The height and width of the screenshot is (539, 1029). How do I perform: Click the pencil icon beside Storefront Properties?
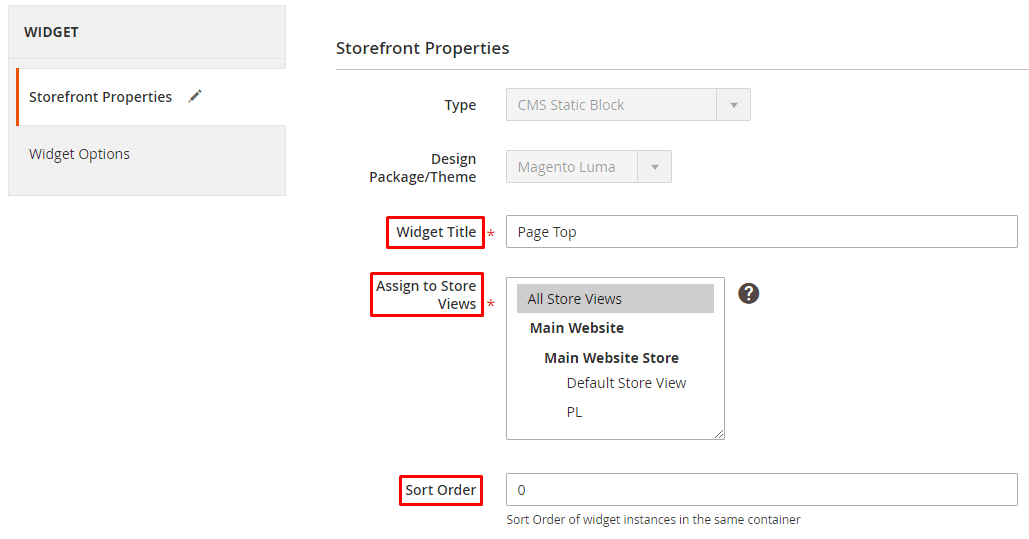point(195,97)
